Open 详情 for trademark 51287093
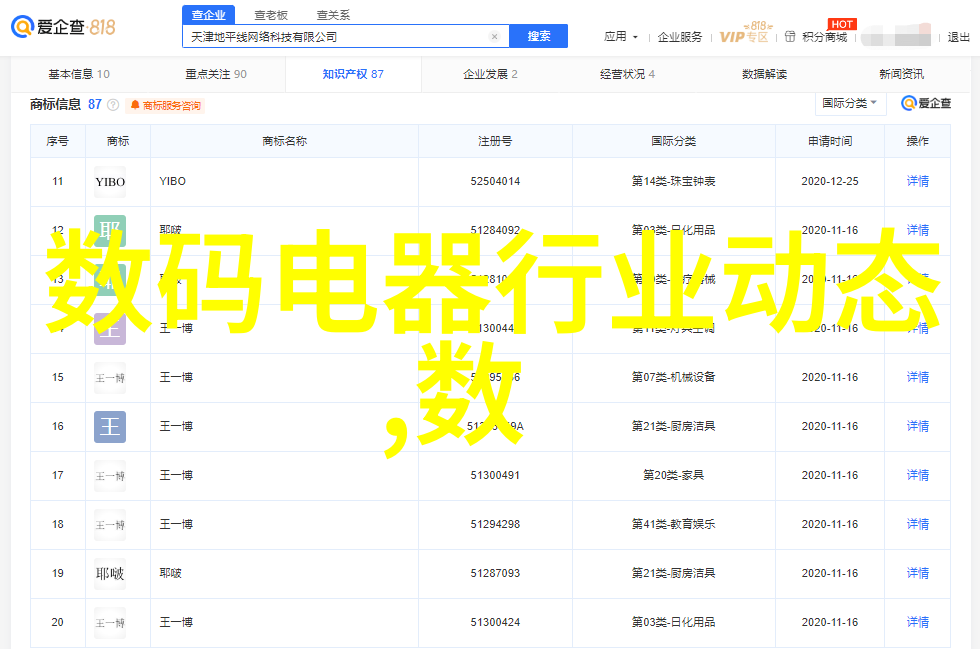 click(x=918, y=573)
